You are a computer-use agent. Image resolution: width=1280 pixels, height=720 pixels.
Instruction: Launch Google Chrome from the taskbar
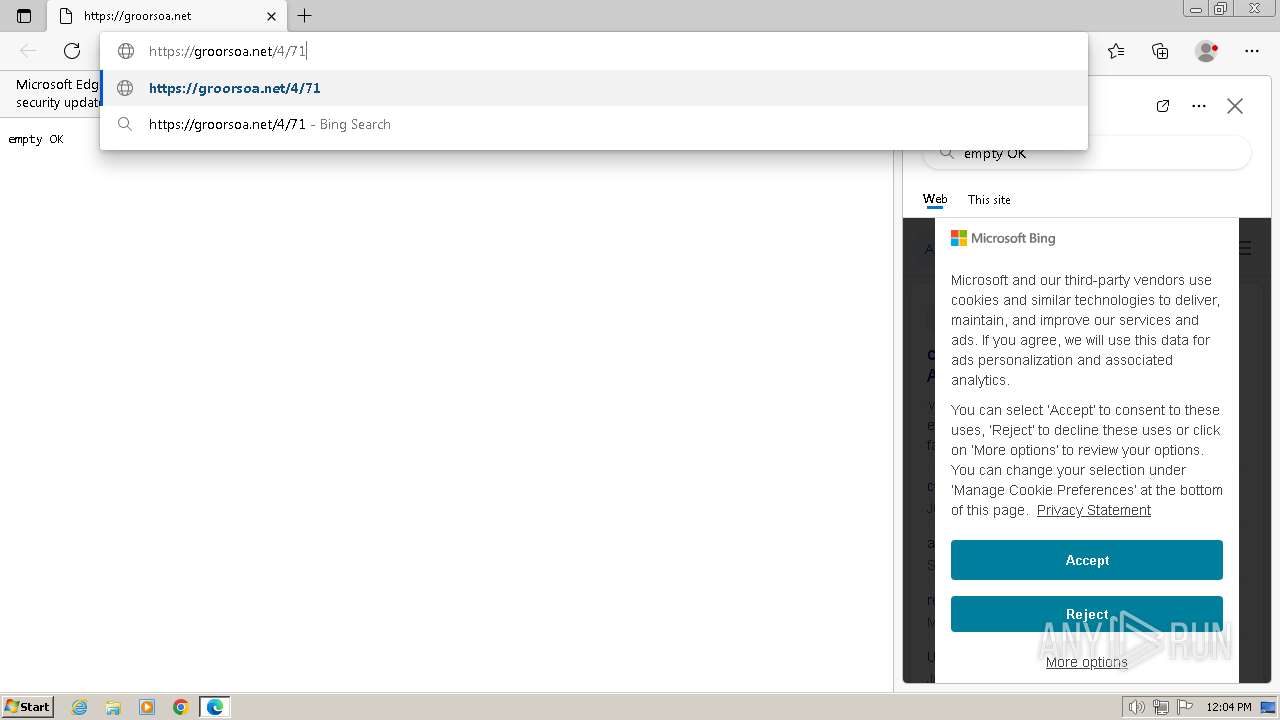(x=181, y=707)
